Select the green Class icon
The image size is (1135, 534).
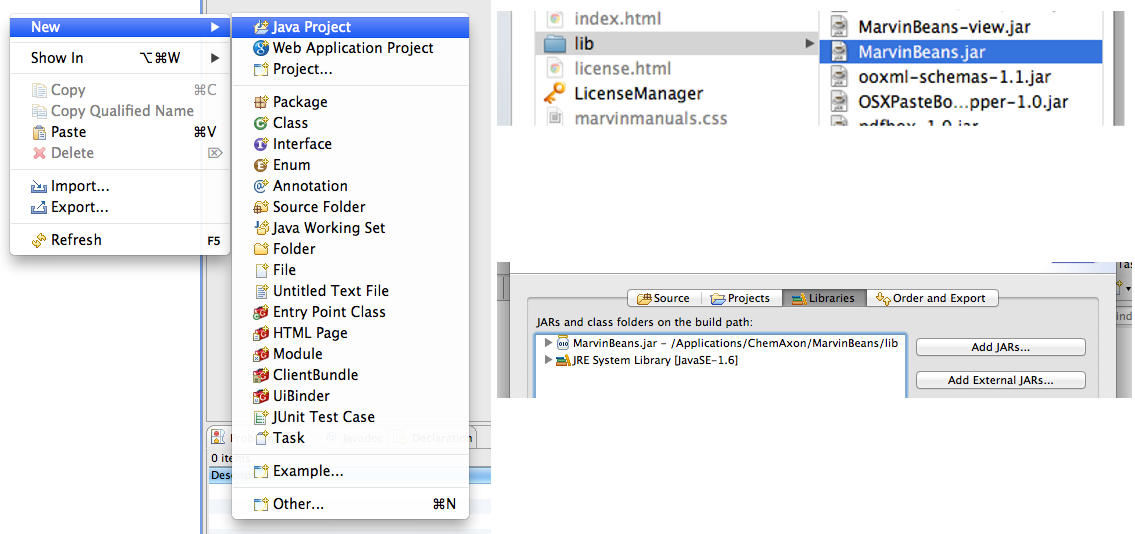pos(261,123)
